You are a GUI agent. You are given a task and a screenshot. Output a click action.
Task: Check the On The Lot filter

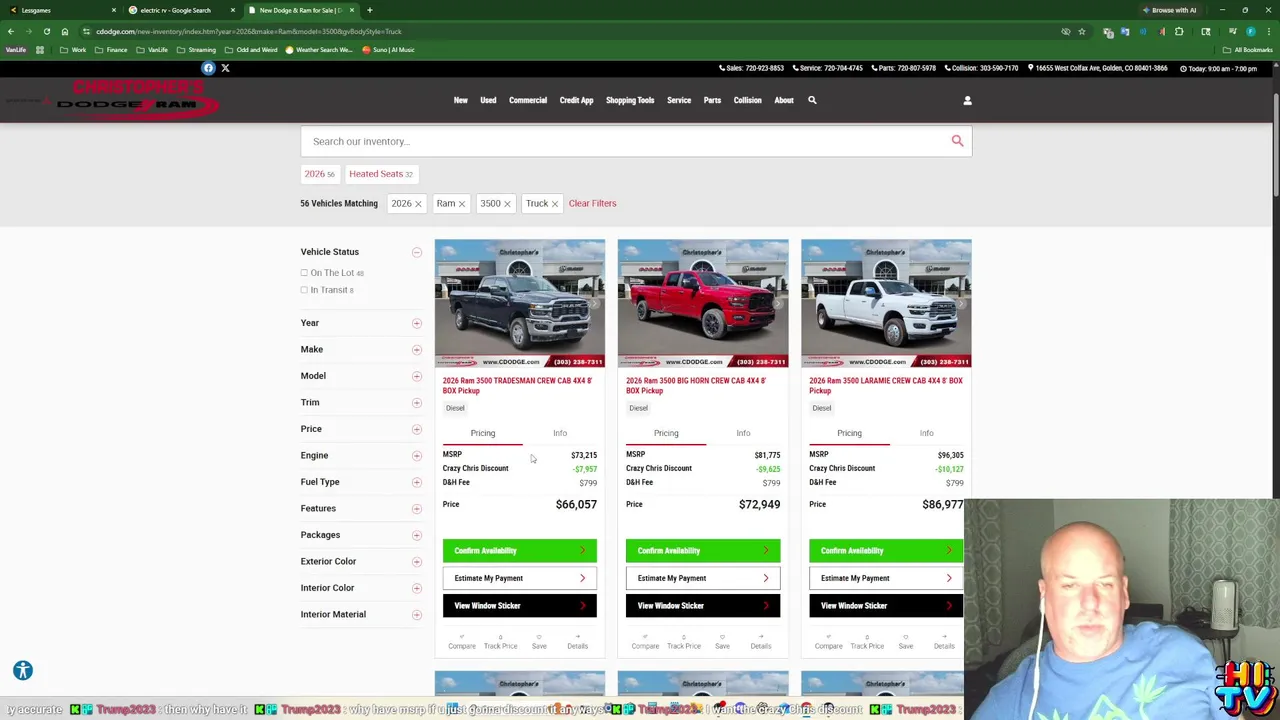tap(304, 273)
